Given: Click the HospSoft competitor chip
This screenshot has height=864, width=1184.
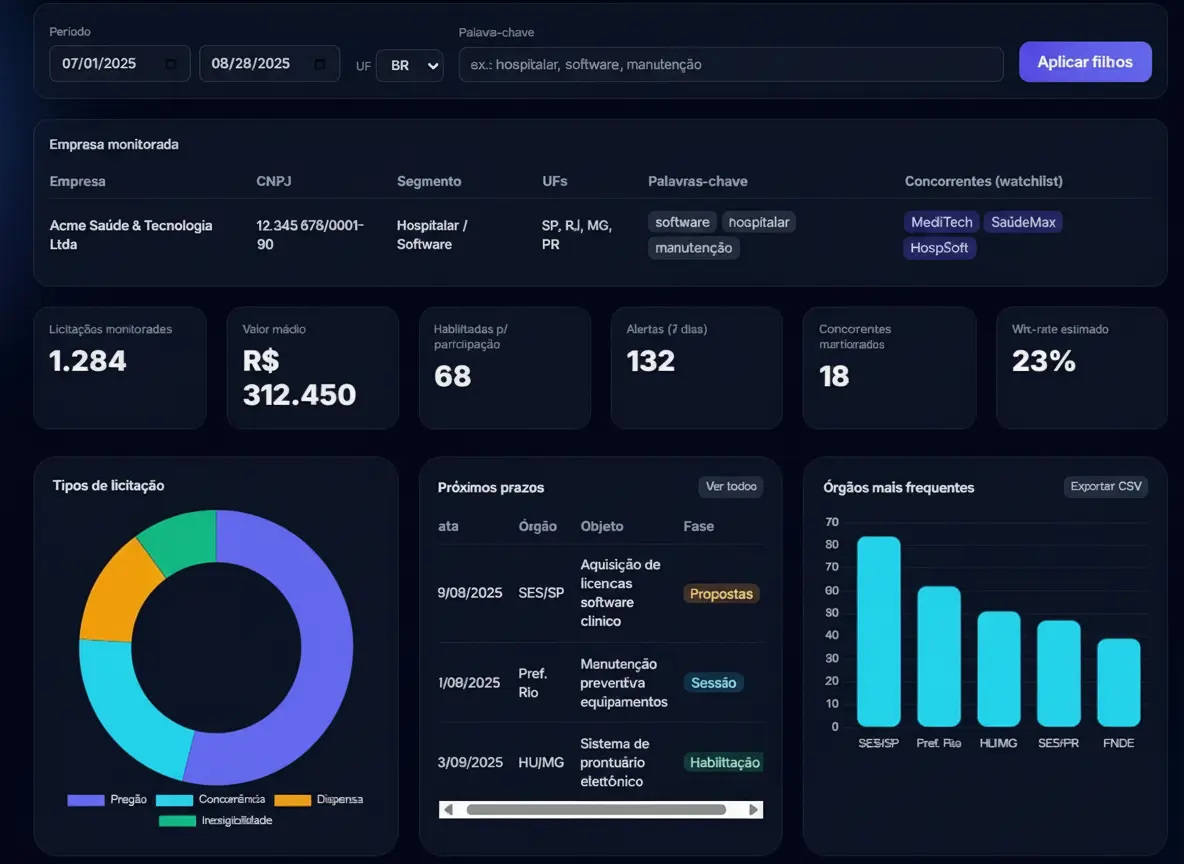Looking at the screenshot, I should pyautogui.click(x=939, y=247).
